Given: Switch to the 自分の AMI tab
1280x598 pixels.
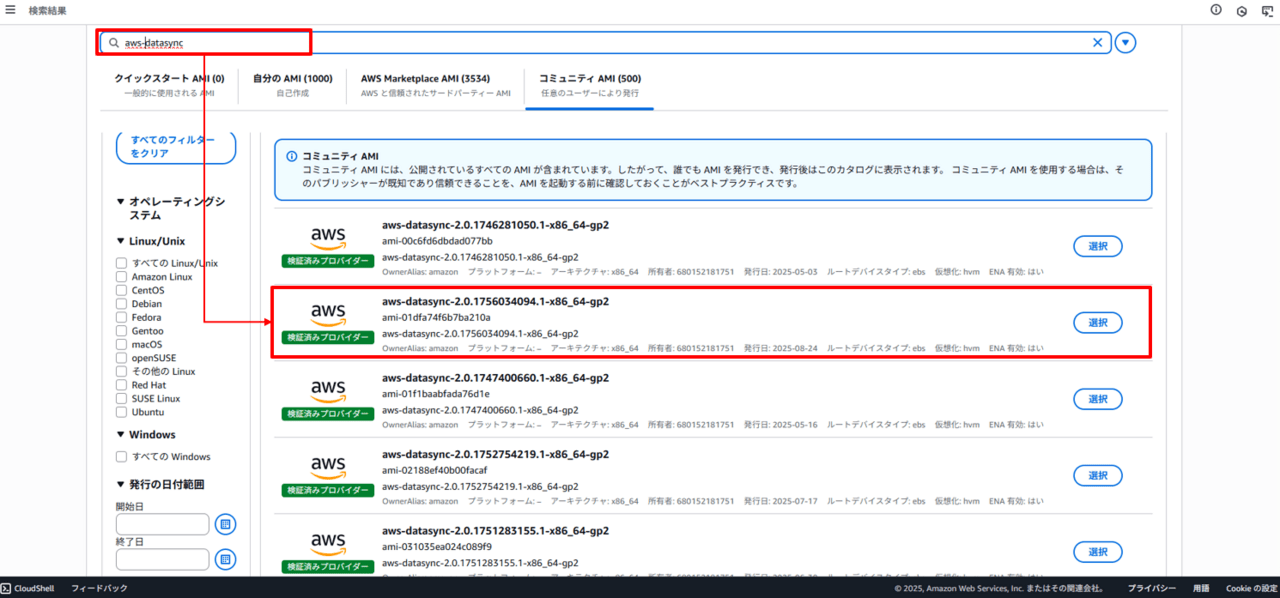Looking at the screenshot, I should (x=292, y=85).
